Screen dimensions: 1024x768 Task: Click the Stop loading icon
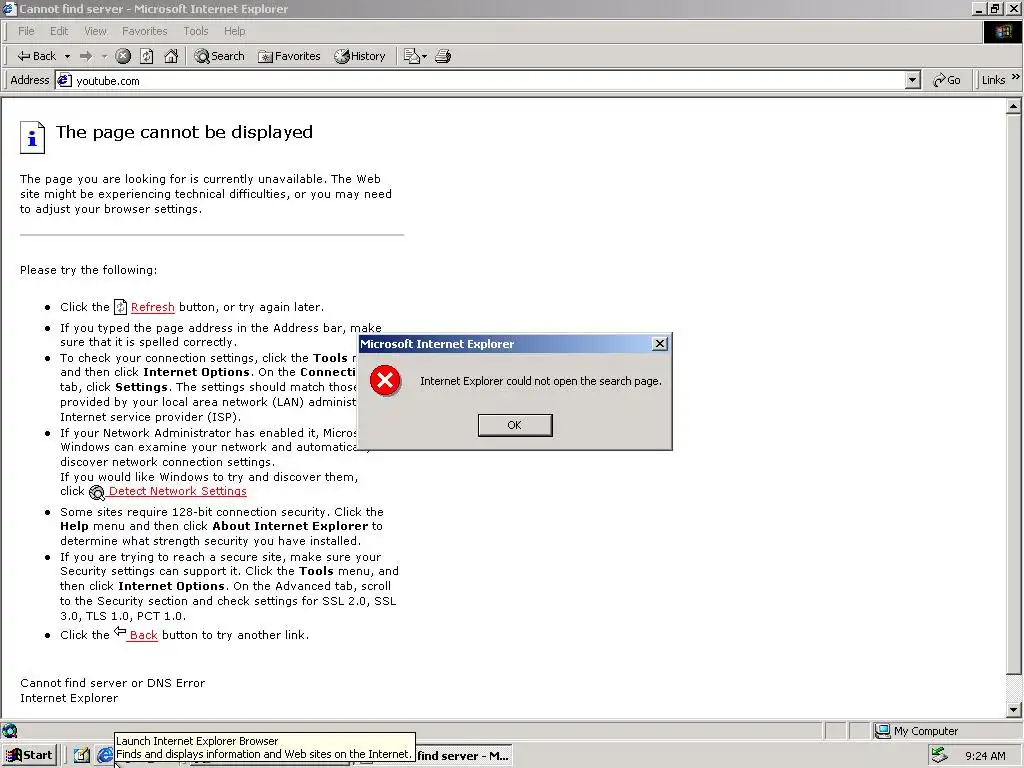tap(123, 56)
